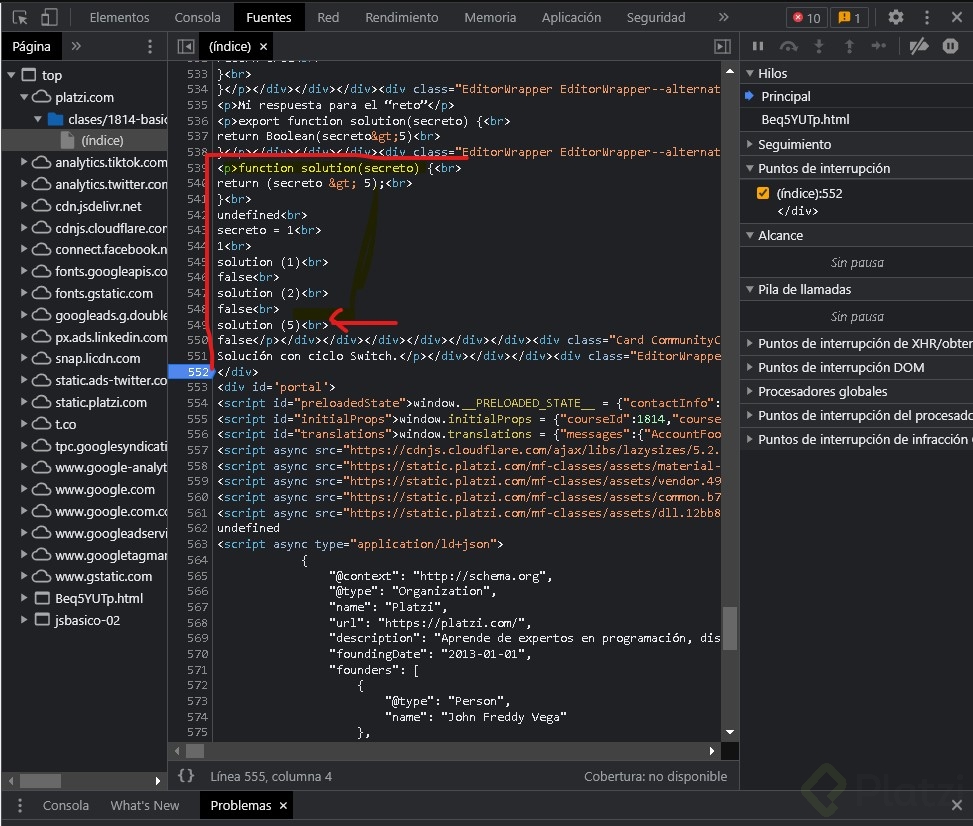Click the yellow warnings count badge
The image size is (973, 826).
pyautogui.click(x=850, y=17)
